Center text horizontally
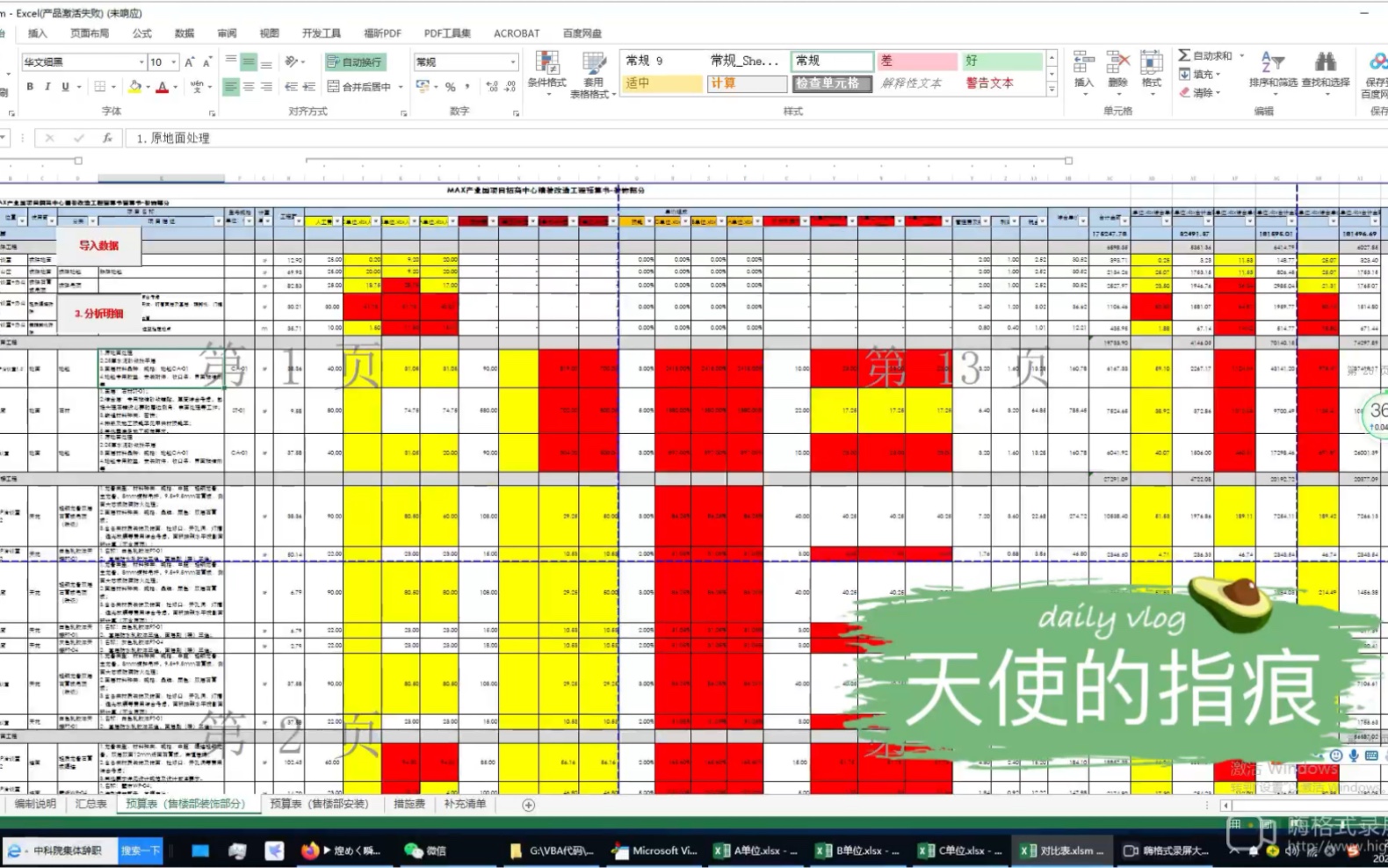This screenshot has width=1388, height=868. (x=249, y=87)
